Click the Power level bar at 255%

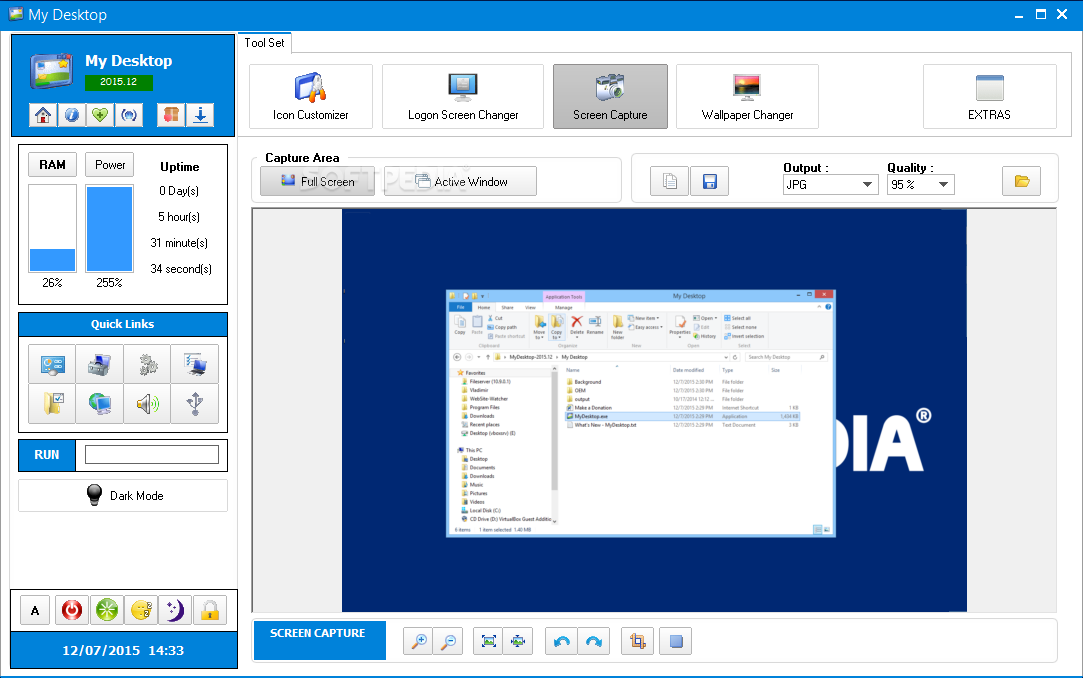(x=110, y=228)
